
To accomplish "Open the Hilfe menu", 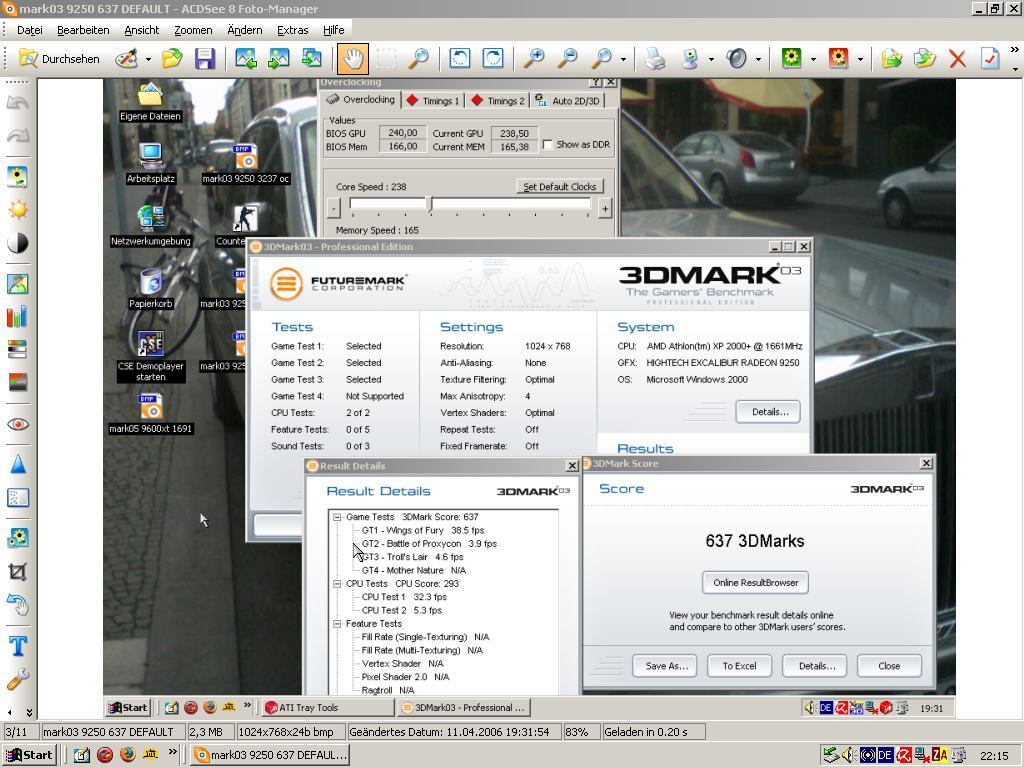I will click(x=334, y=30).
